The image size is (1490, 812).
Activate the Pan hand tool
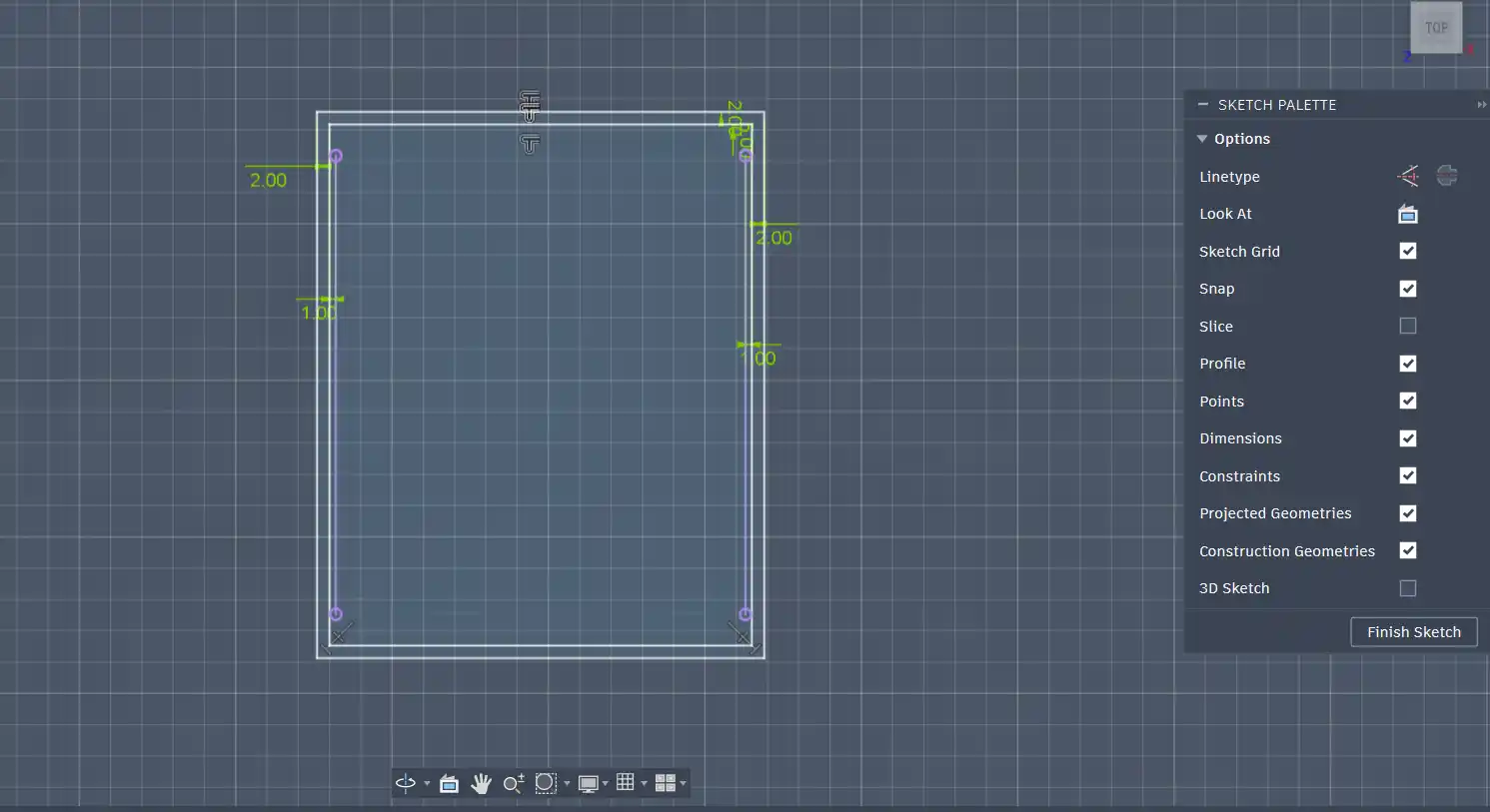pos(481,783)
